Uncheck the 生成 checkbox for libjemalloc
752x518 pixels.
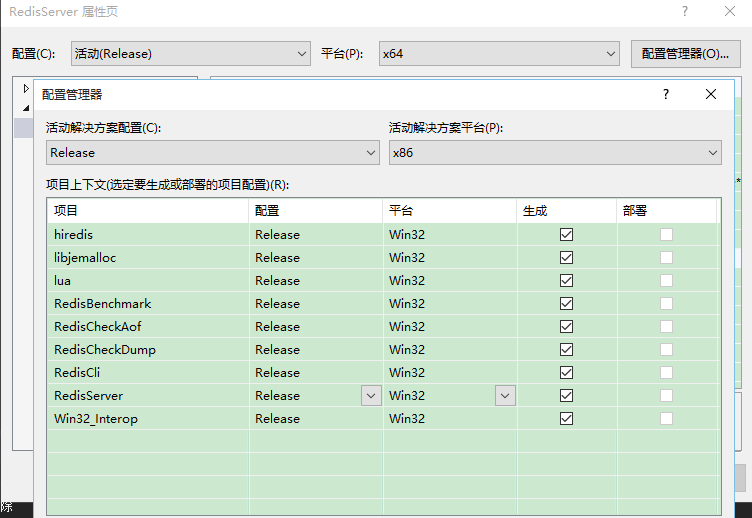(566, 258)
